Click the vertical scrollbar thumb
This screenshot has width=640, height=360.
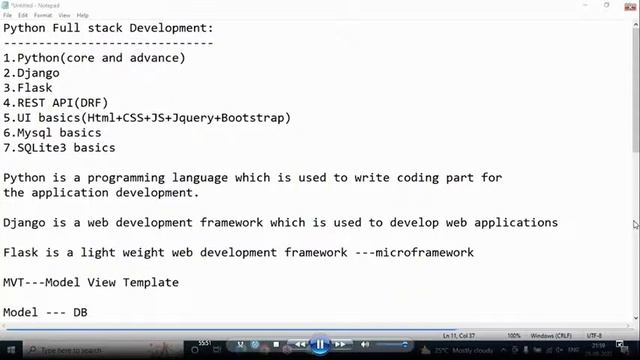636,91
